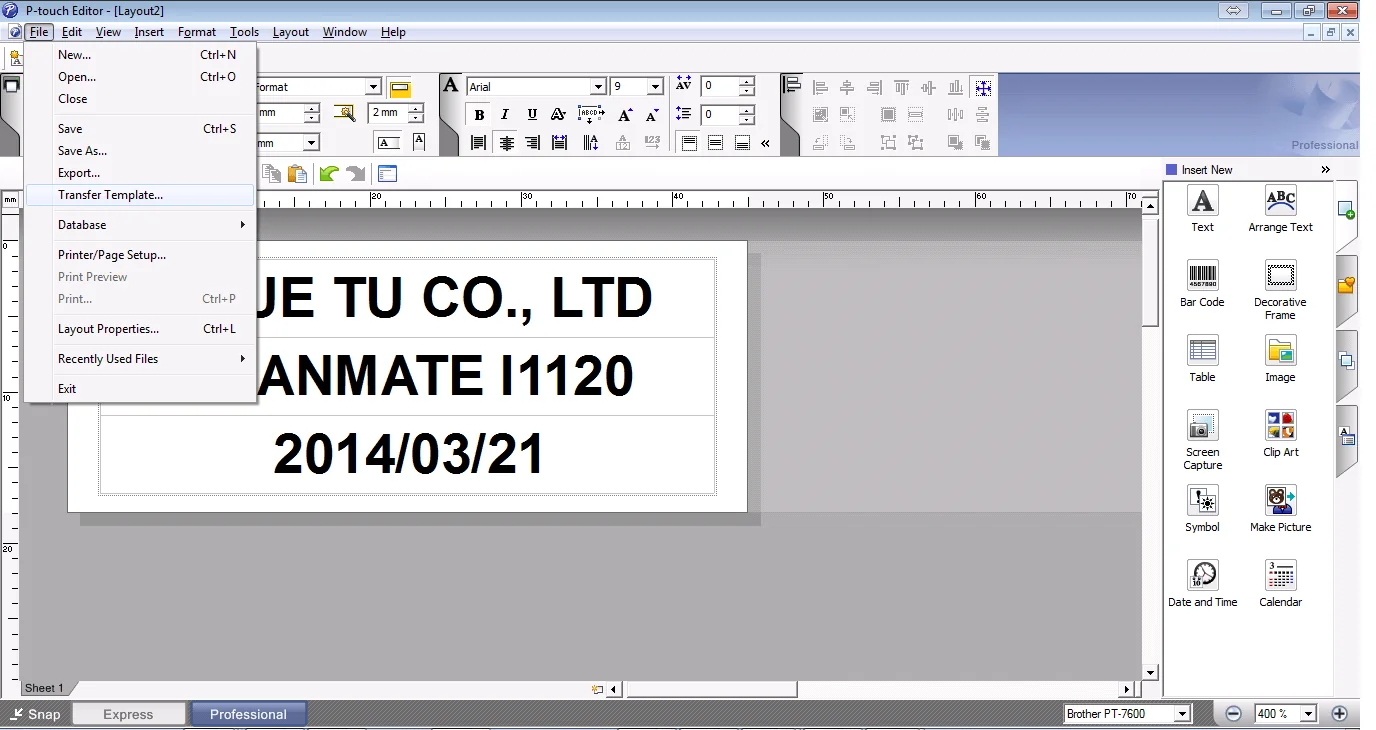Click the Snap mode button

[x=35, y=714]
